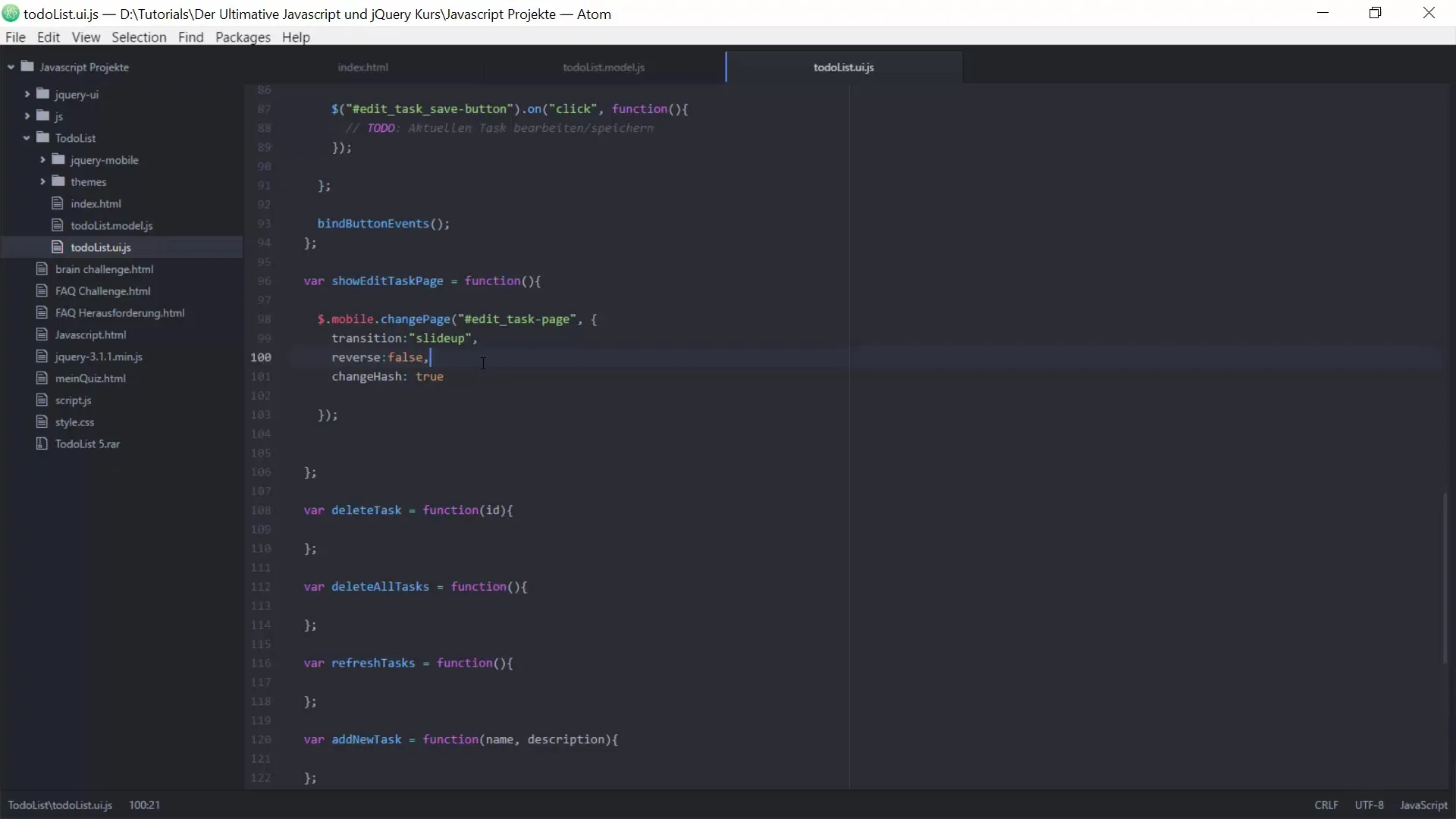The image size is (1456, 819).
Task: Click the Atom logo in title bar
Action: (x=11, y=14)
